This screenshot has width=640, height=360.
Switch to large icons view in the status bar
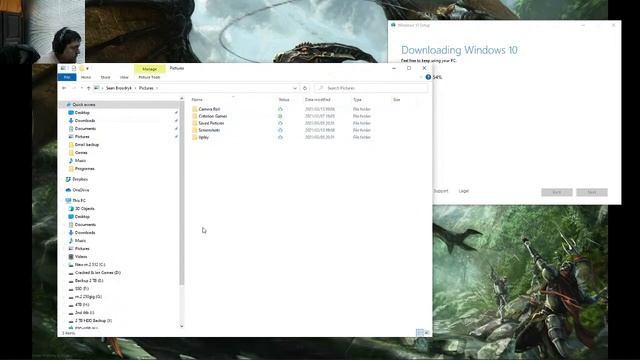click(427, 333)
